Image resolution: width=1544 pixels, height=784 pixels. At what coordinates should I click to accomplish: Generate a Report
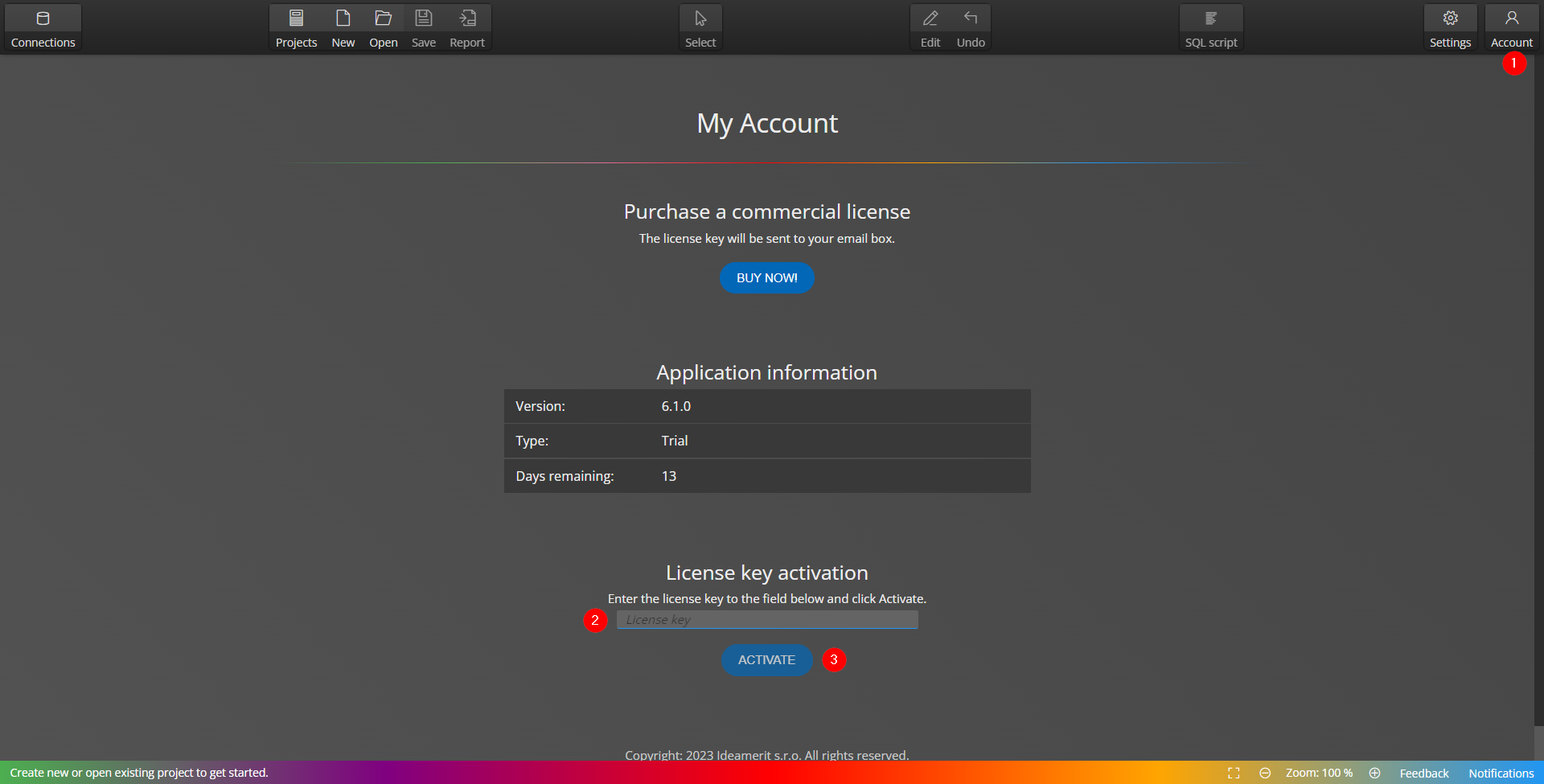466,27
